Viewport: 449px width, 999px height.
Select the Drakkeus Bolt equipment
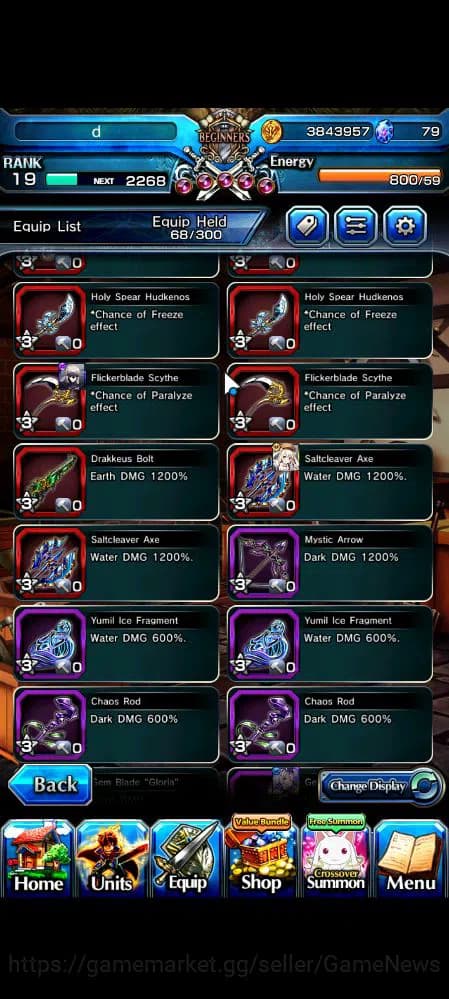[x=117, y=482]
